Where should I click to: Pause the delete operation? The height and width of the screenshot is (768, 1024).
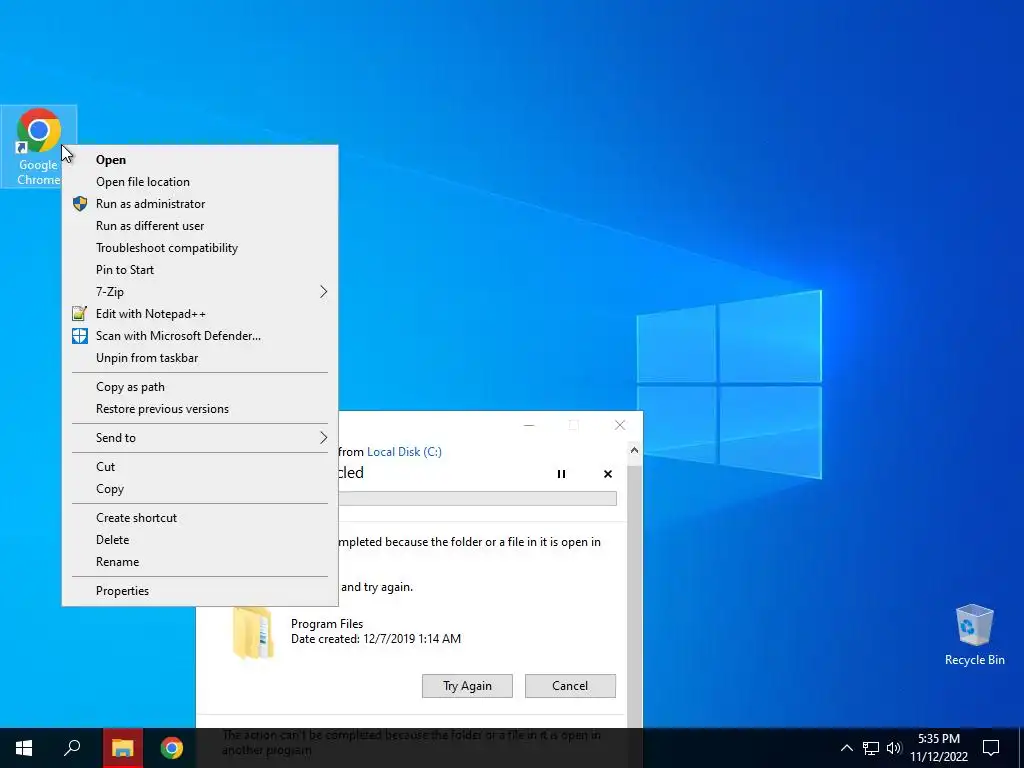(x=561, y=474)
